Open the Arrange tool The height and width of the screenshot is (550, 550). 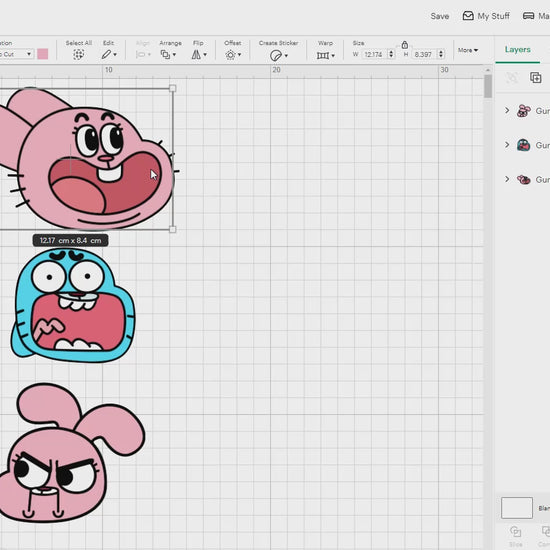165,54
